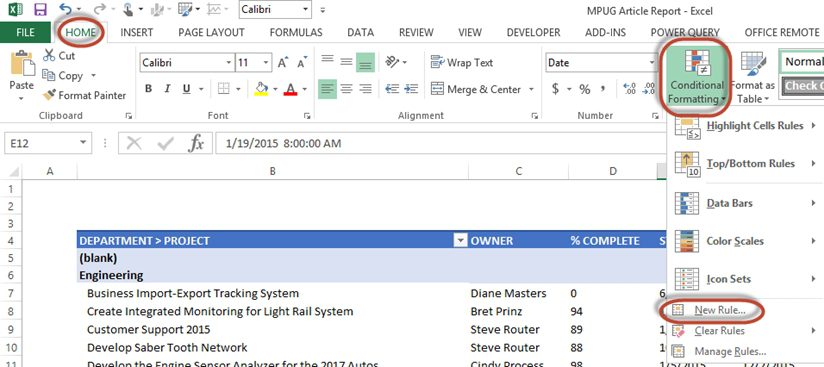Click the Insert Function fx icon
The height and width of the screenshot is (367, 824).
(x=196, y=143)
